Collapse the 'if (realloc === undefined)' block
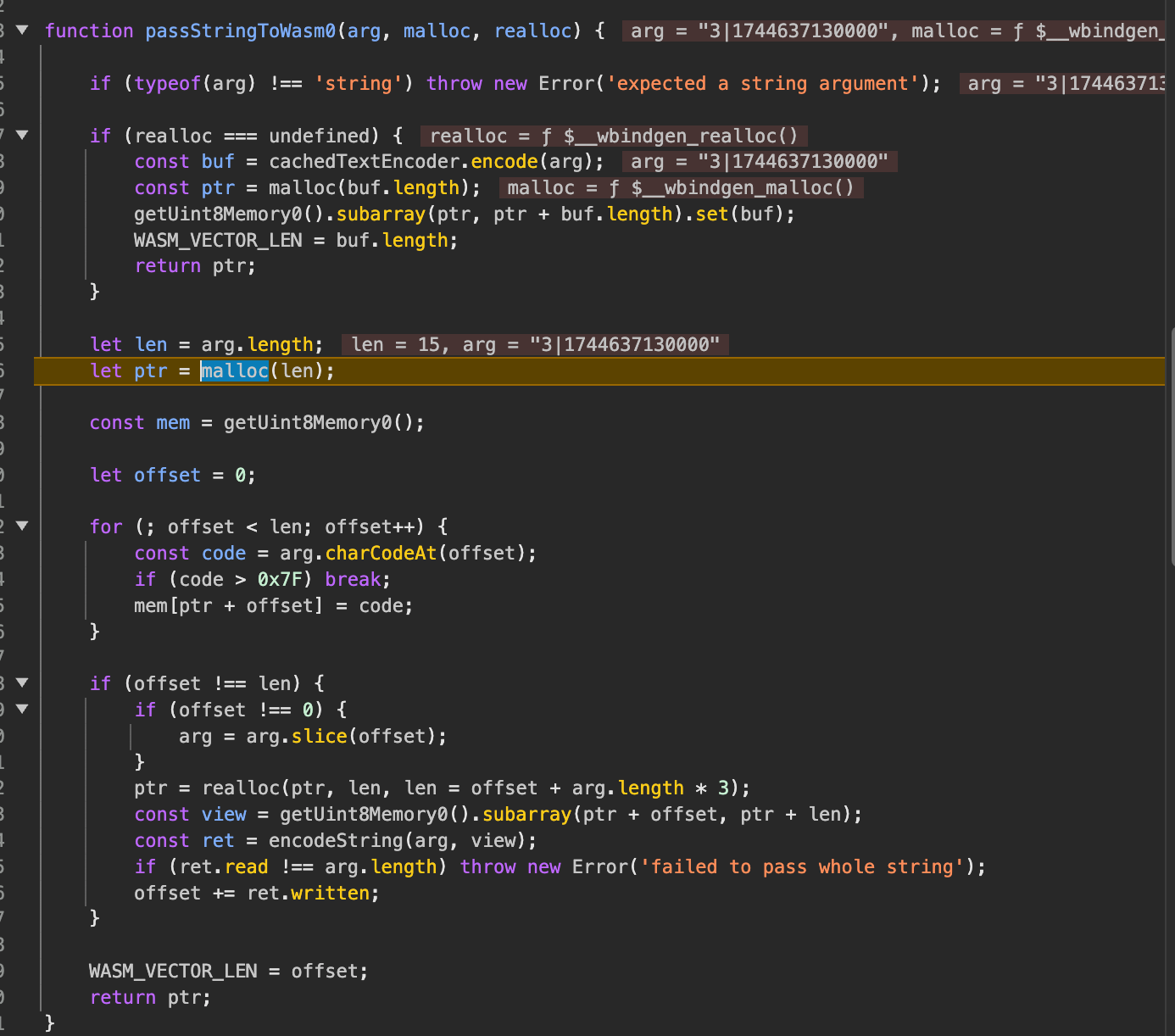This screenshot has height=1036, width=1175. tap(22, 135)
